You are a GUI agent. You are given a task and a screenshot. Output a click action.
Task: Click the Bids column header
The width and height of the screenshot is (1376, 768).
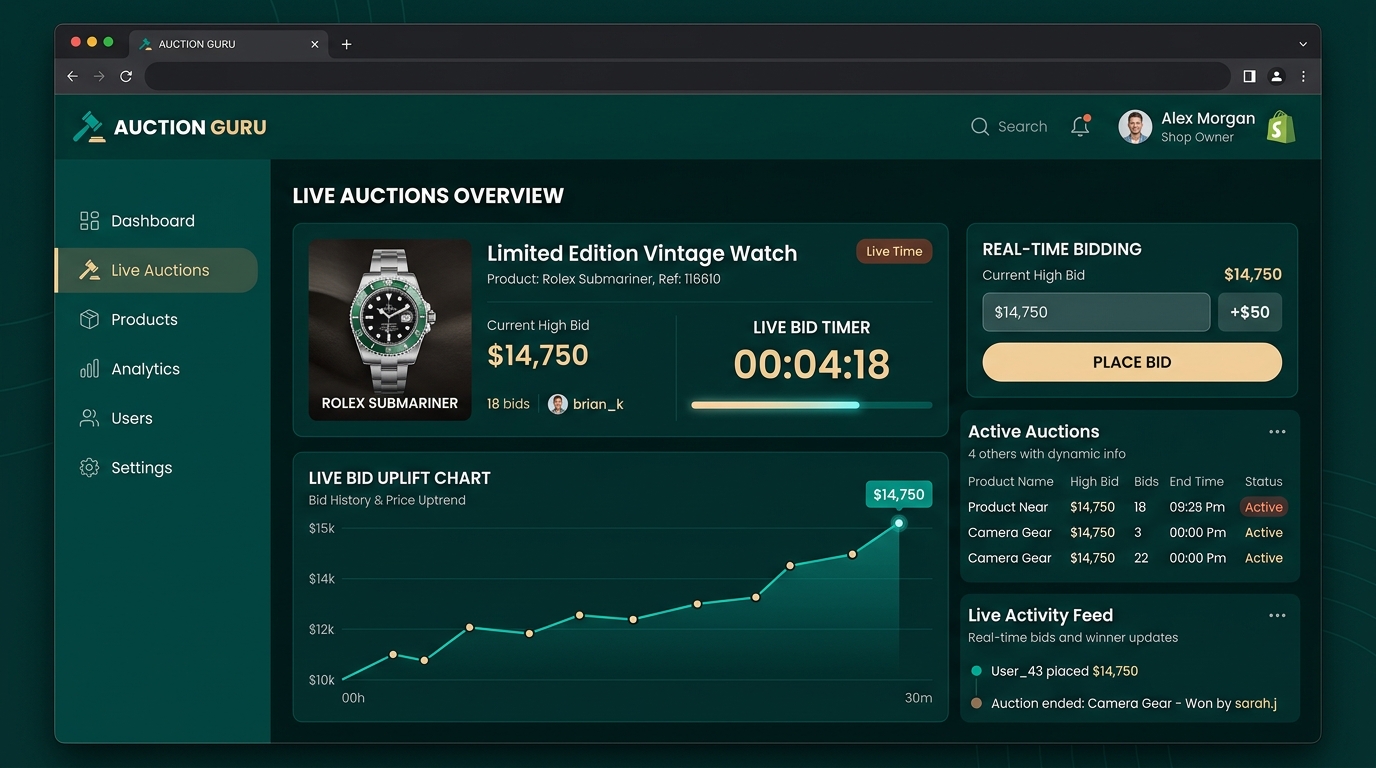tap(1146, 482)
